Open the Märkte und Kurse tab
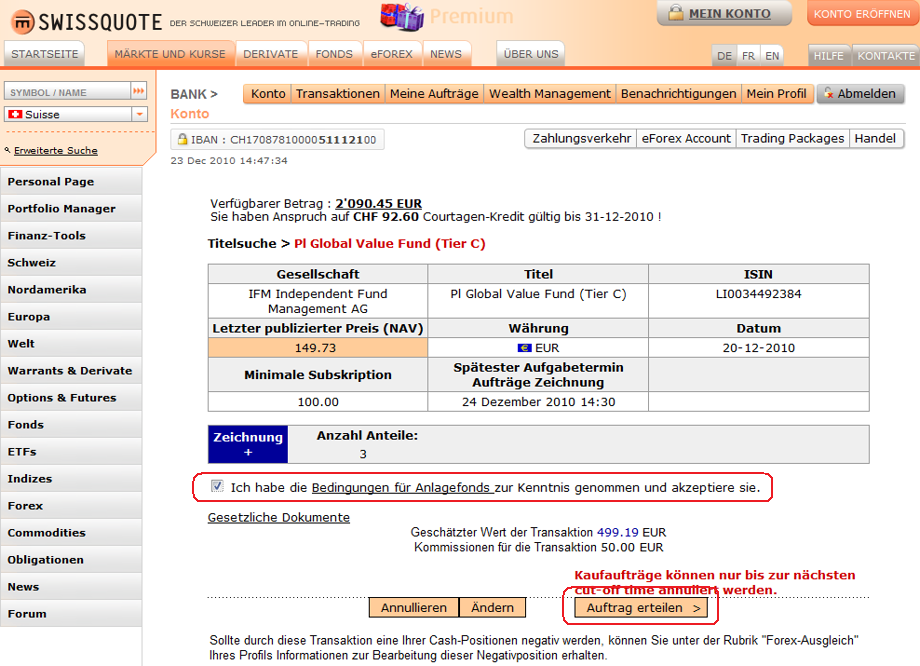The width and height of the screenshot is (920, 666). coord(170,54)
